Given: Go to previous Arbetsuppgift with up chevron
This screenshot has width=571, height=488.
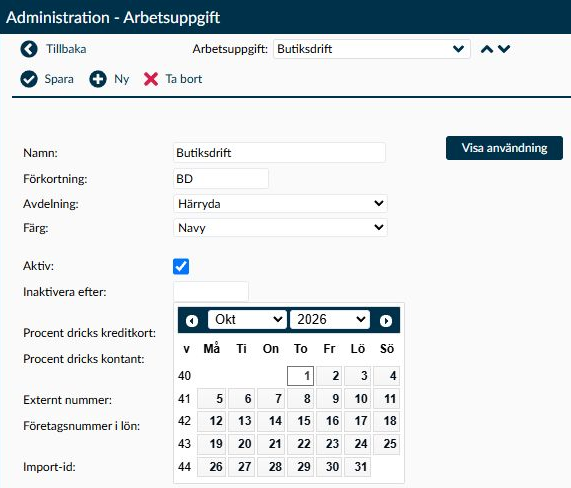Looking at the screenshot, I should [x=487, y=49].
